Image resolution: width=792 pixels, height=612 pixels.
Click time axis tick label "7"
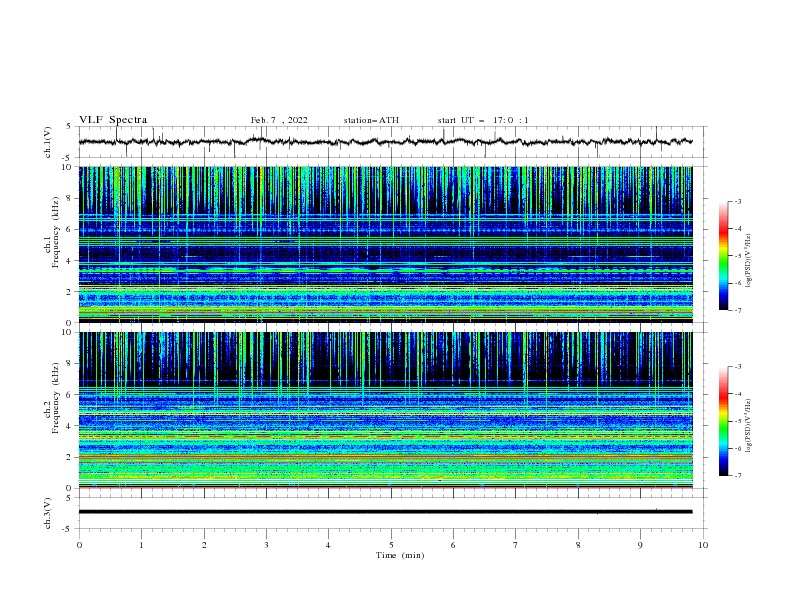point(516,545)
